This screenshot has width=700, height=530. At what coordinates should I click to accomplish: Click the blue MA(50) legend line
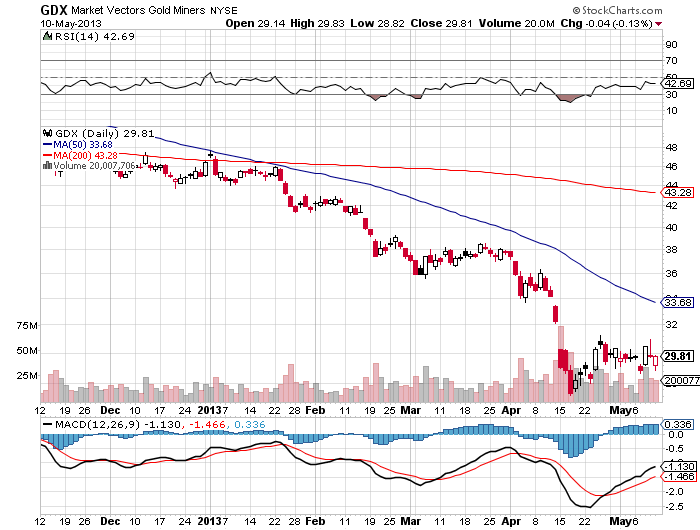[x=47, y=145]
